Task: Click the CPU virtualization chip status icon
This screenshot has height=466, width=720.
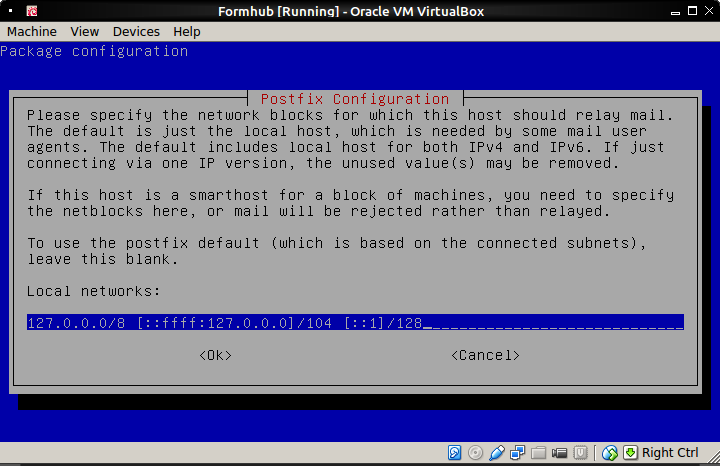Action: pos(580,453)
